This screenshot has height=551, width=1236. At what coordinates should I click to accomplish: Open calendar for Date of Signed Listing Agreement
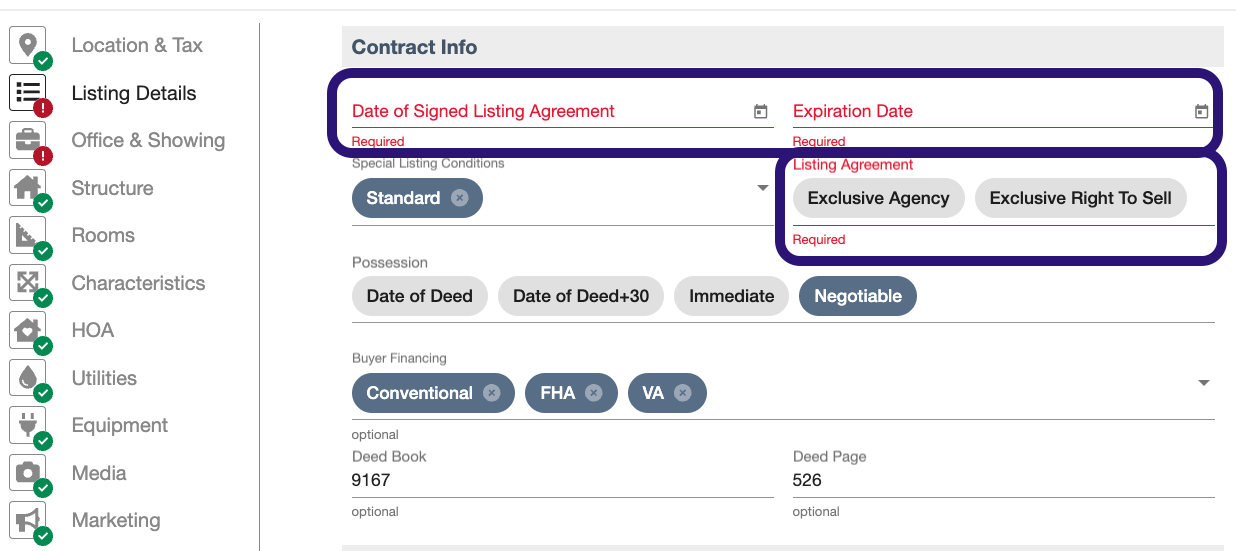click(x=760, y=112)
